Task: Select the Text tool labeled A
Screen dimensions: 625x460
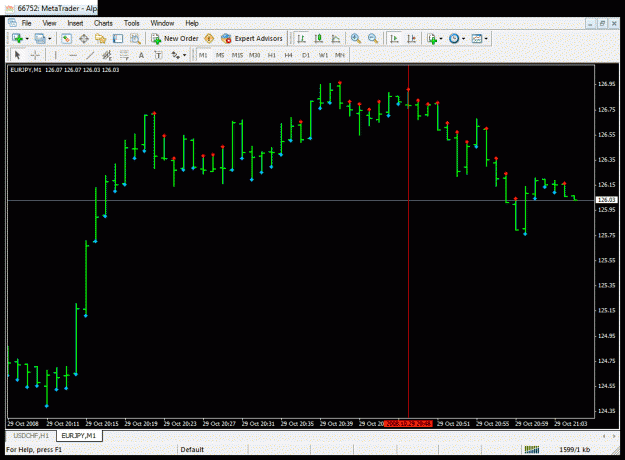Action: pos(141,55)
